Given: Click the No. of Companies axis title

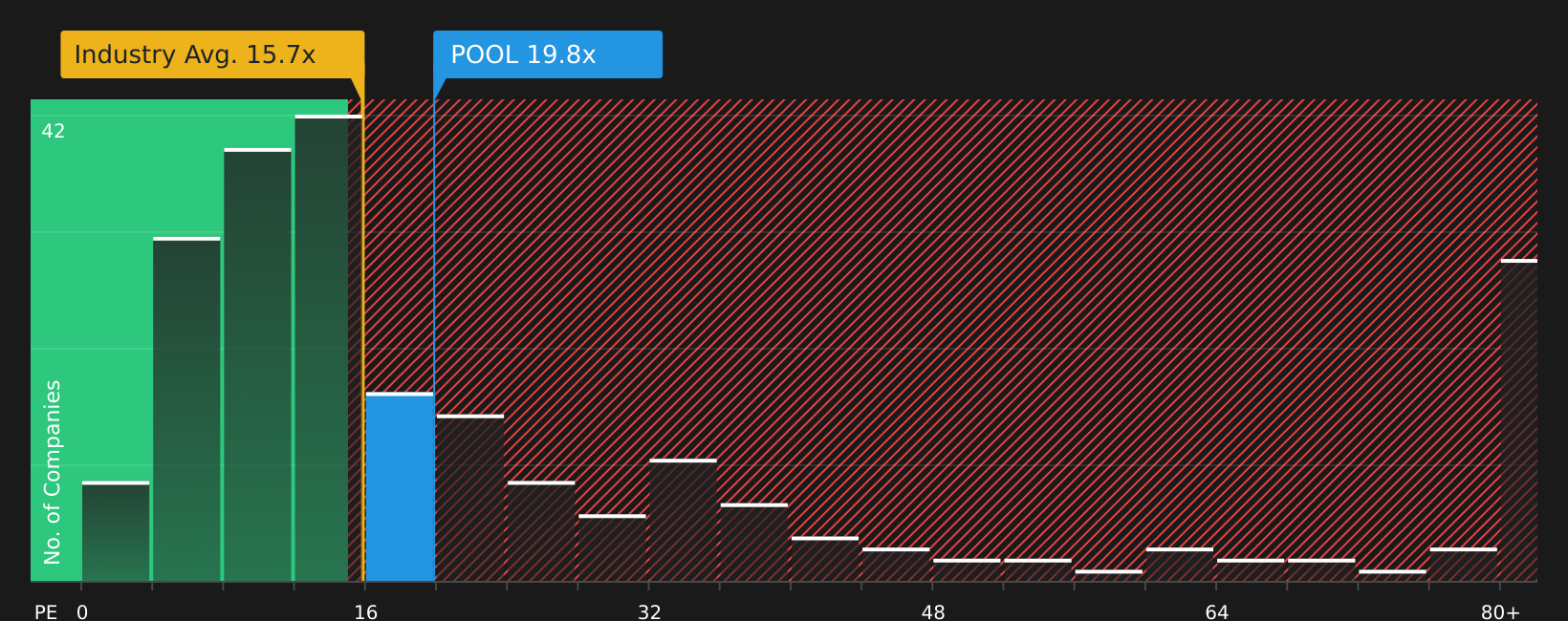Looking at the screenshot, I should (53, 472).
